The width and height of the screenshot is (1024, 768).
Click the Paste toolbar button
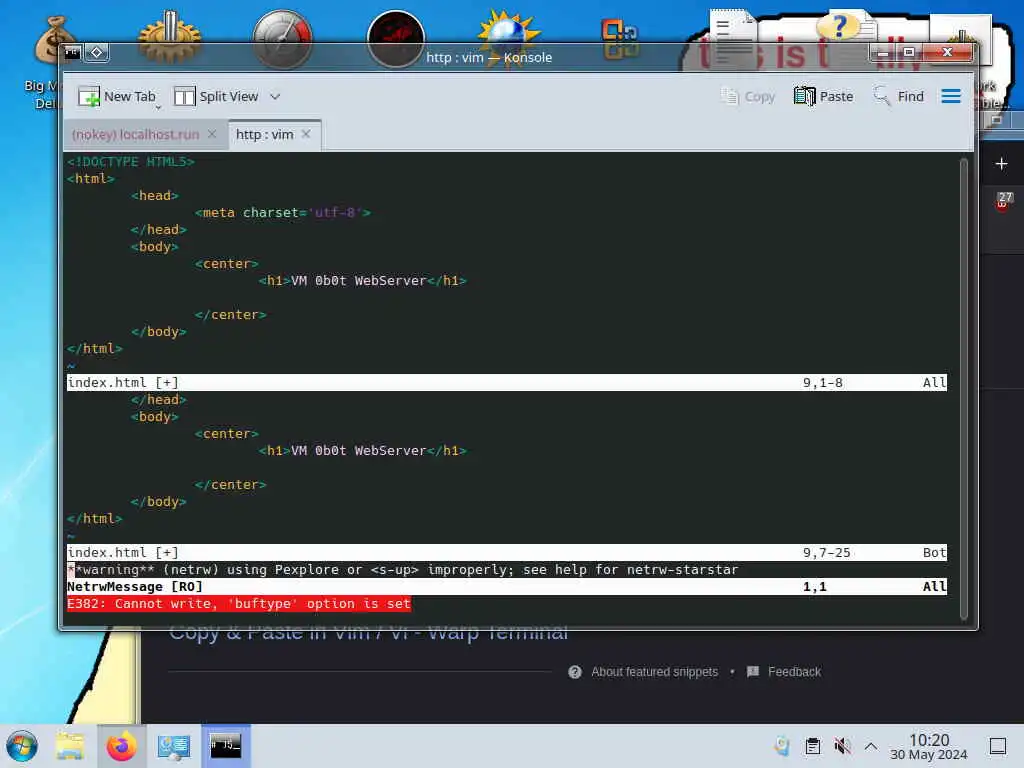click(x=824, y=97)
